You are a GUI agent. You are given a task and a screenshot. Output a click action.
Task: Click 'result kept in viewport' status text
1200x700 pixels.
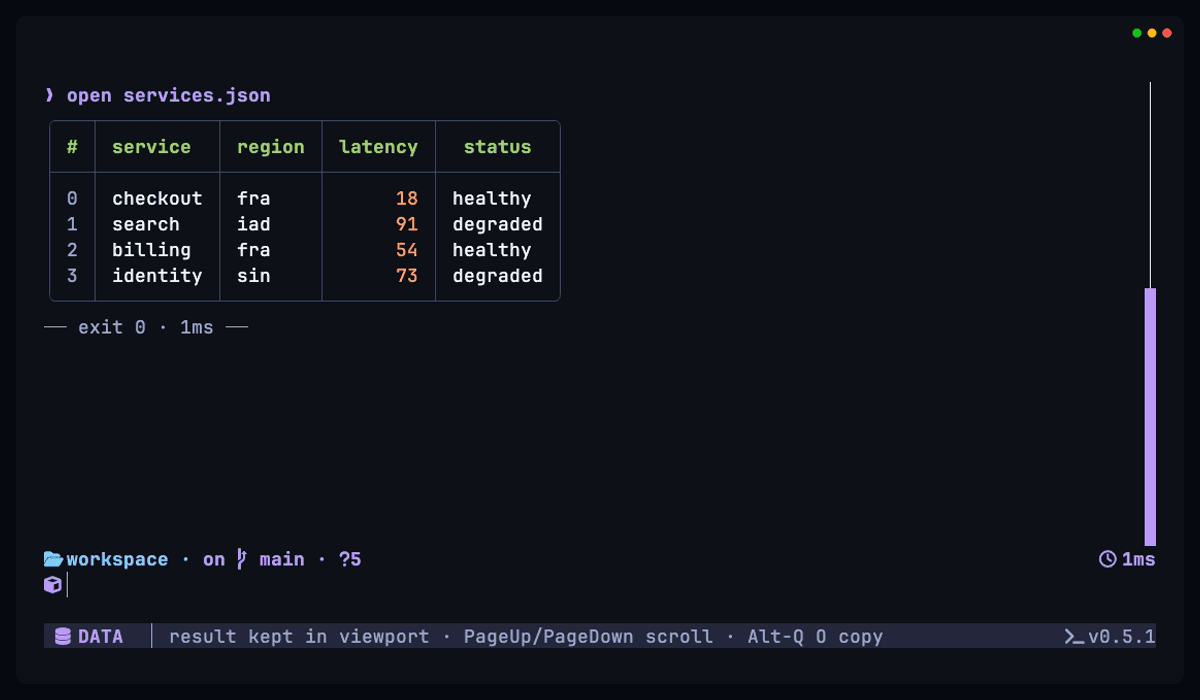(299, 637)
